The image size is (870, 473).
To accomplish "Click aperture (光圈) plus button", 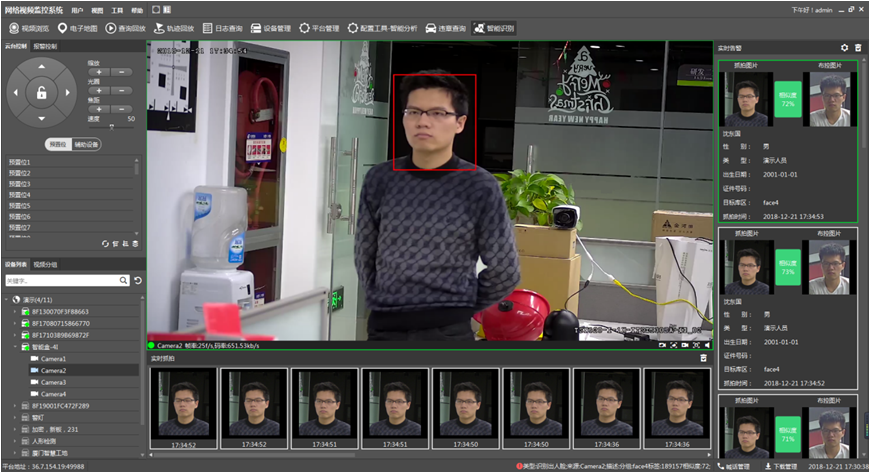I will [99, 90].
